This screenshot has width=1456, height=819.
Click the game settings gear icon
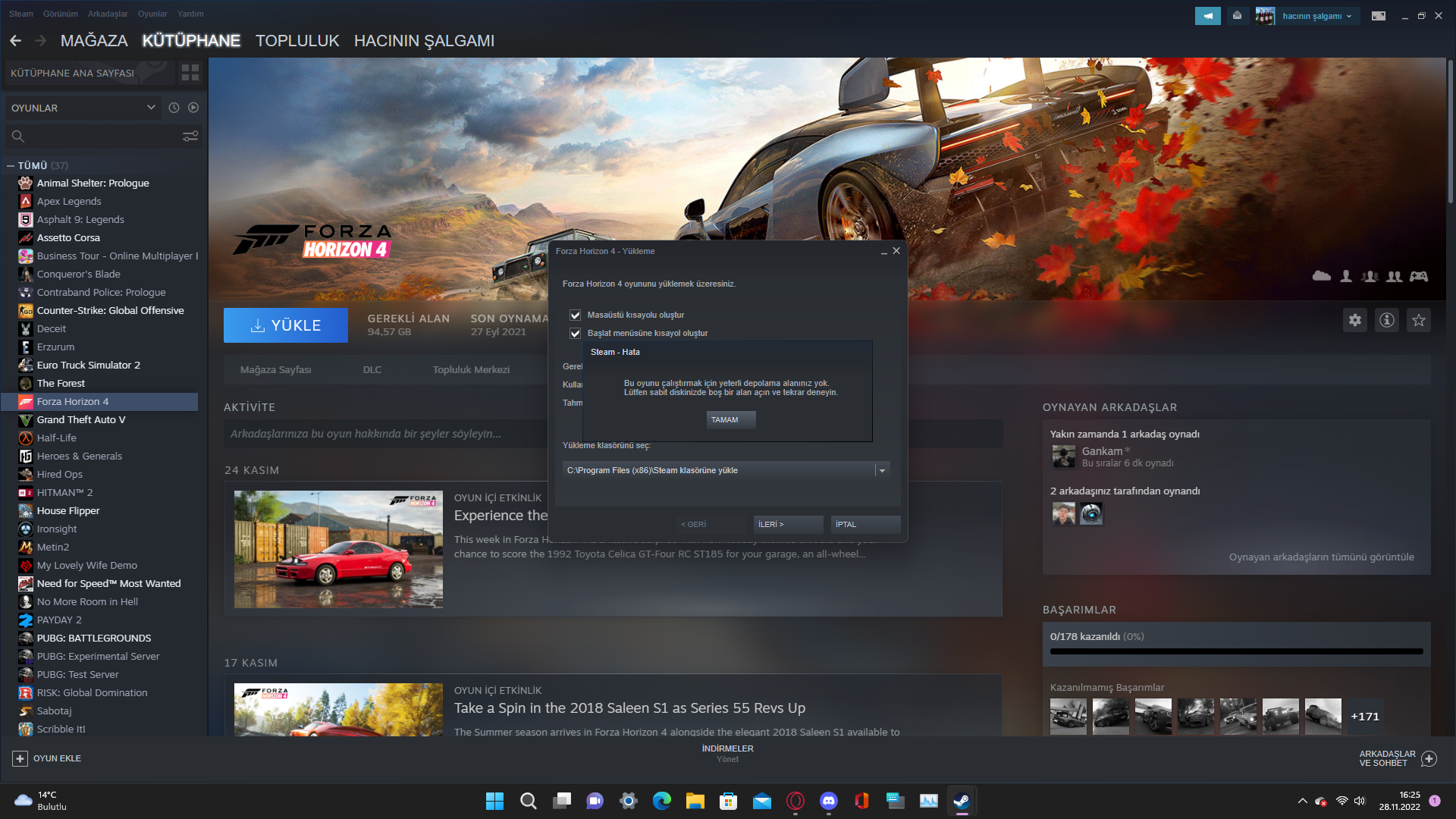pos(1354,320)
